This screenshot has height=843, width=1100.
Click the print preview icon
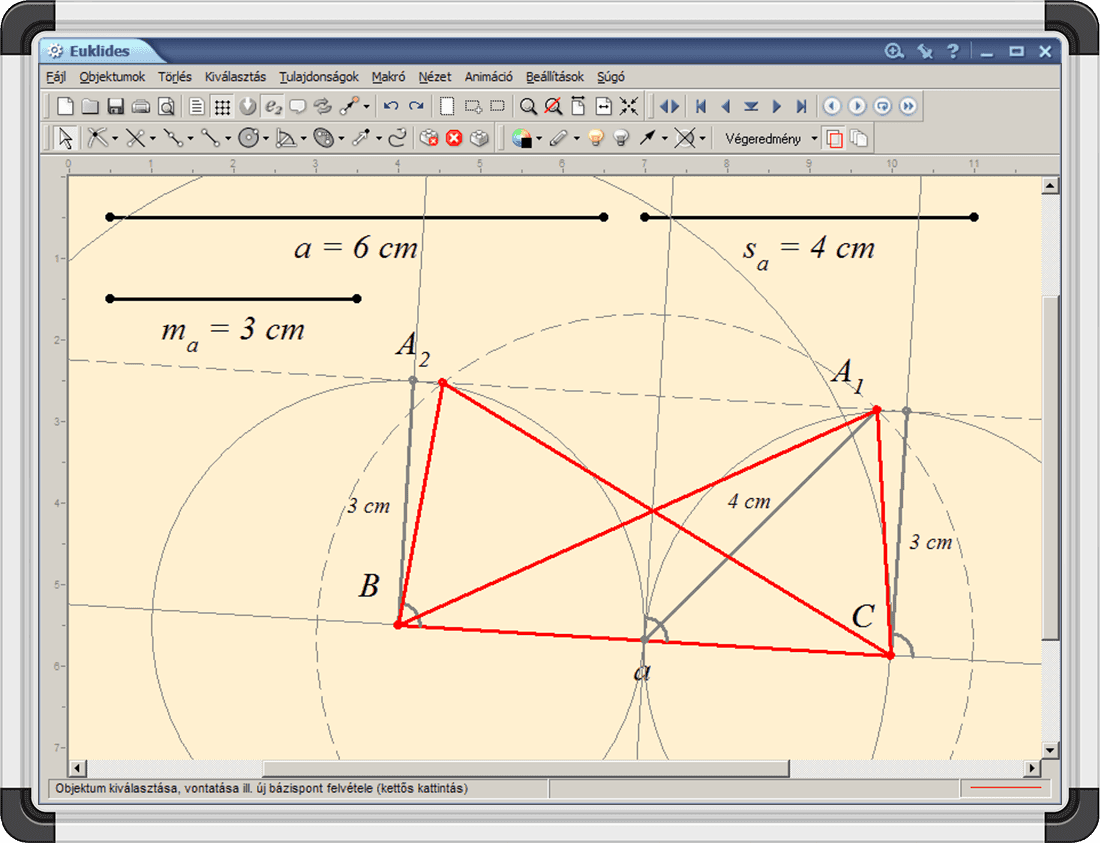(x=166, y=106)
